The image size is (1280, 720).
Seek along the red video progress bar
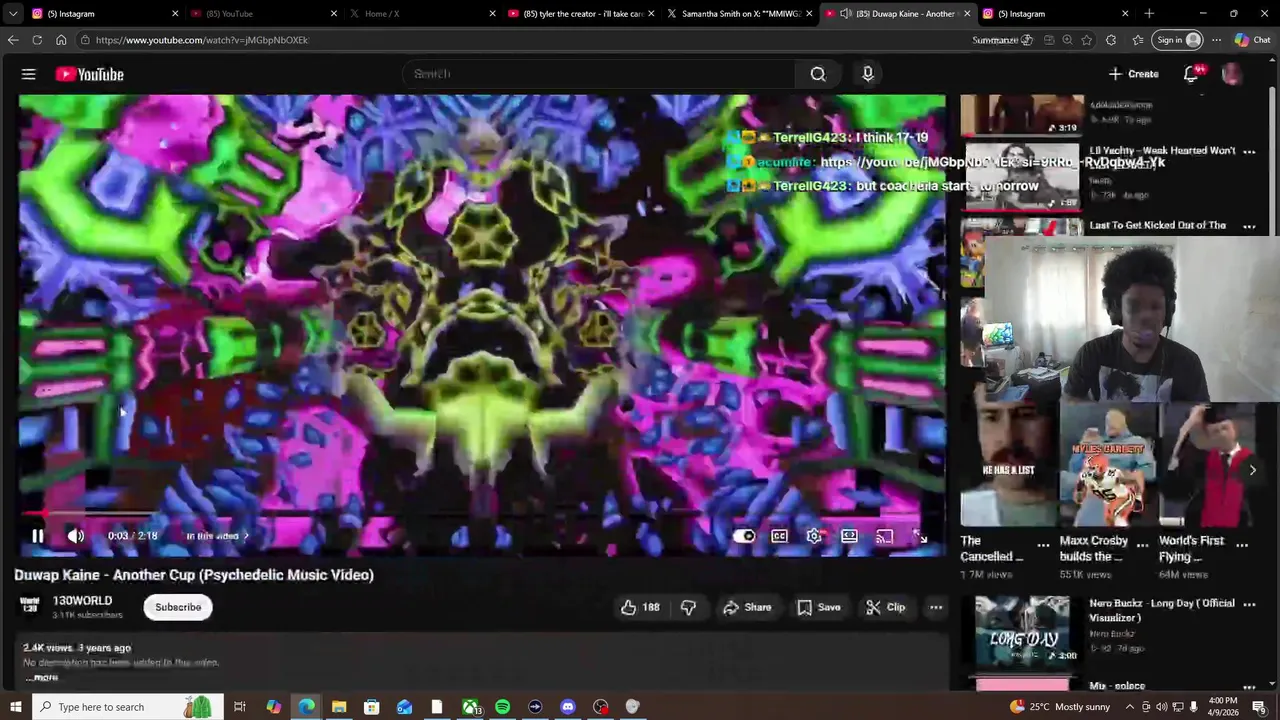click(x=481, y=513)
